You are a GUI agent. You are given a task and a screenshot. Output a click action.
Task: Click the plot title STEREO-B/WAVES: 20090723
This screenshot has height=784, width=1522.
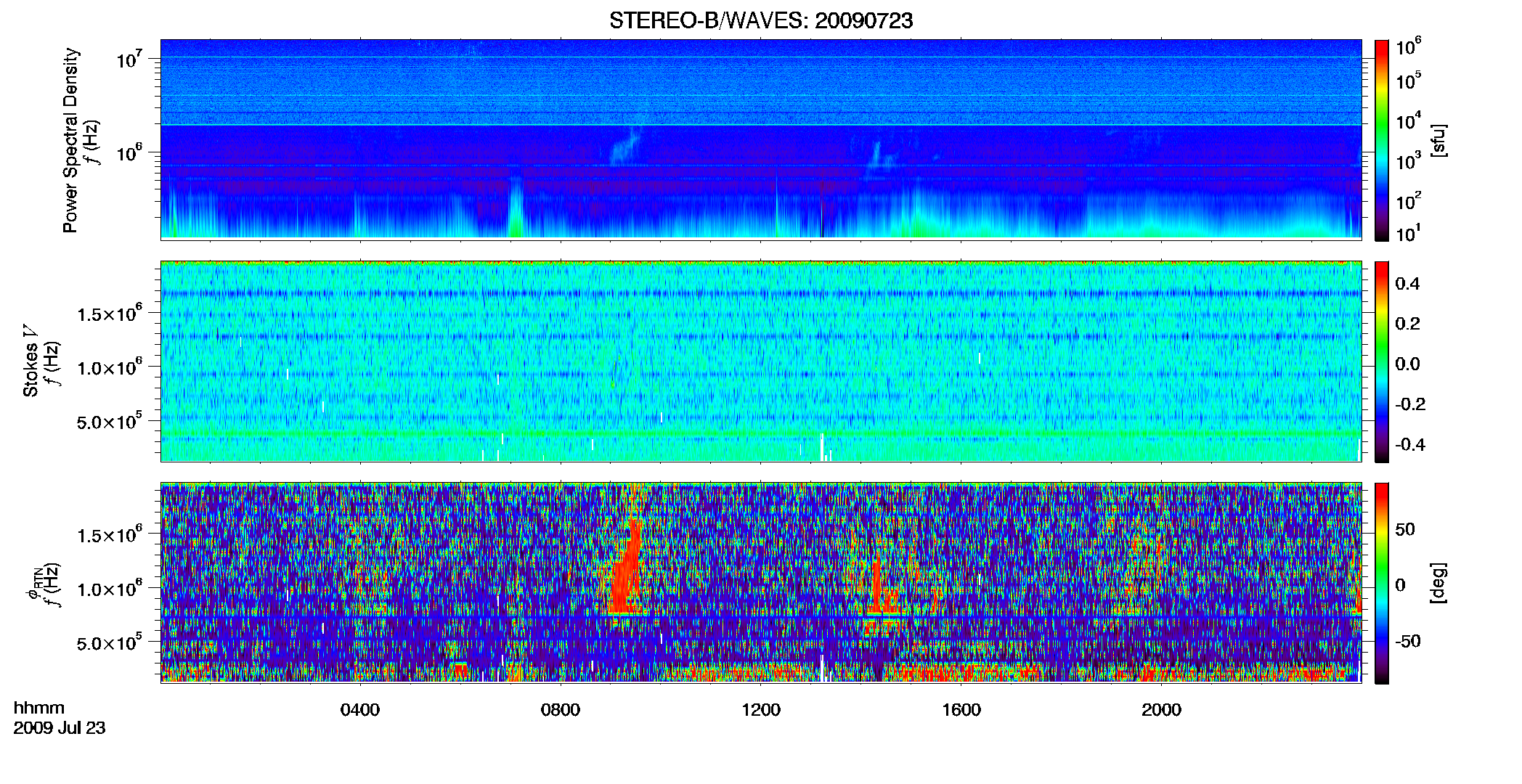point(760,21)
